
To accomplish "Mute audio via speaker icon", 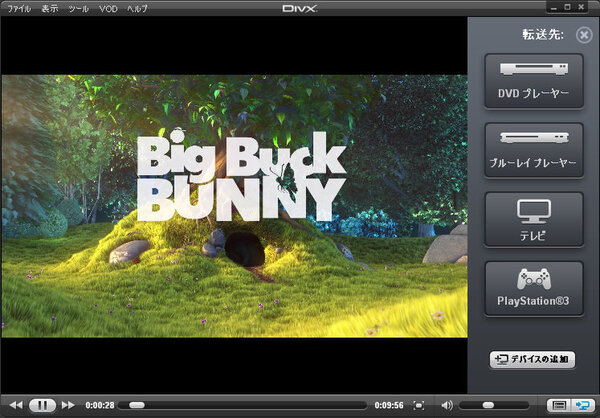I will [x=447, y=405].
